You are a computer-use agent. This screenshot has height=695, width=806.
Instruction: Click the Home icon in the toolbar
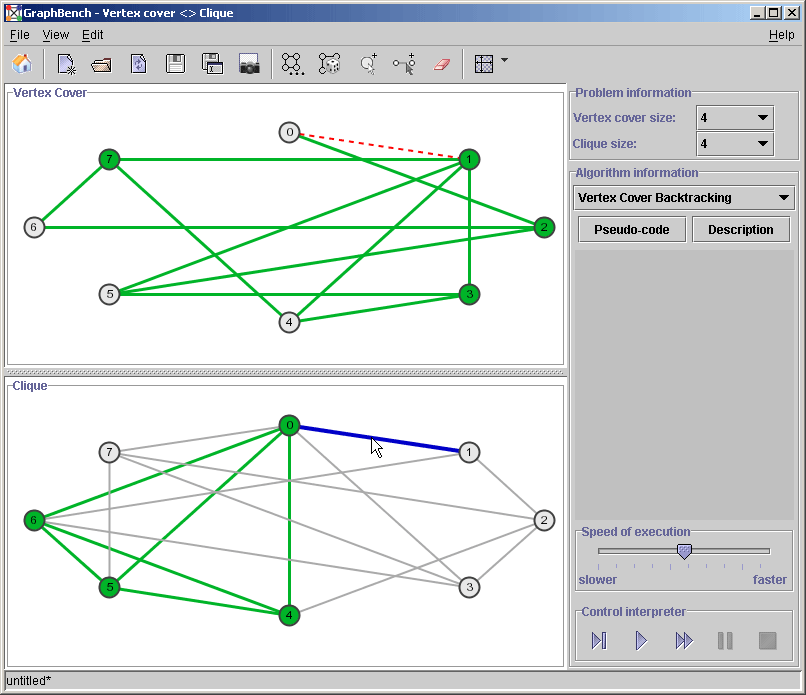(22, 64)
